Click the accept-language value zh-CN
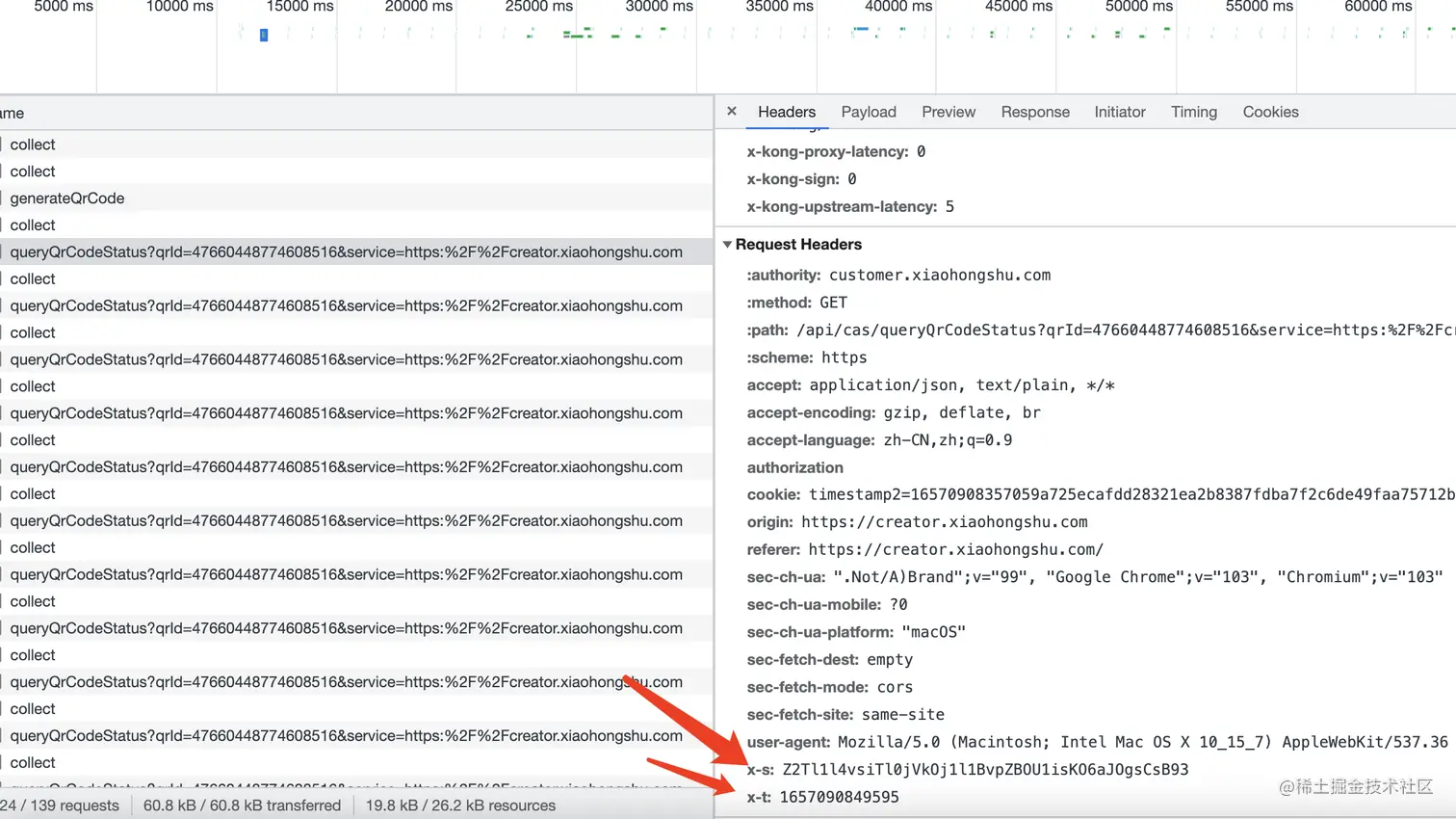This screenshot has height=819, width=1456. (948, 440)
